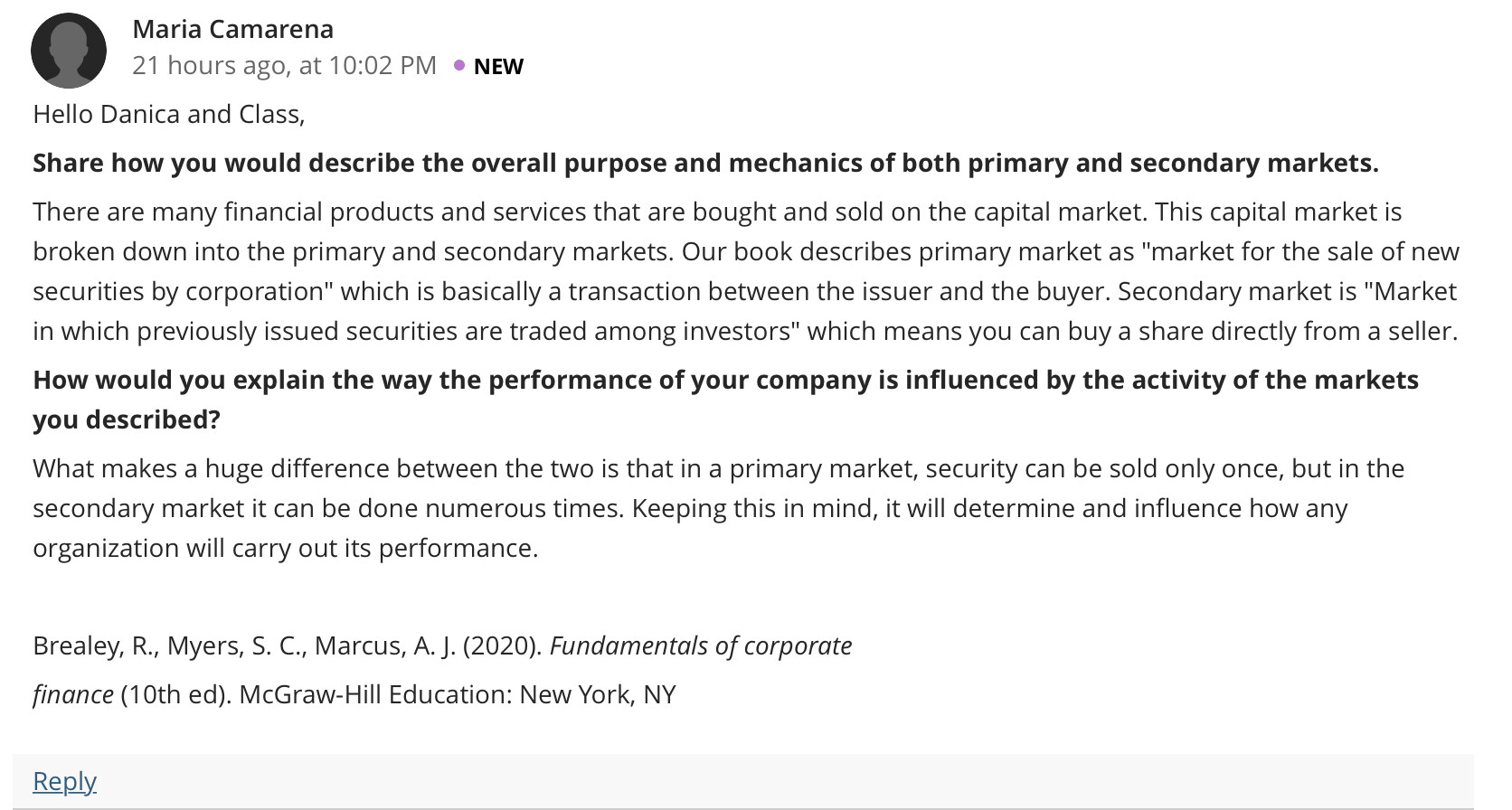
Task: Click italic title "Fundamentals of corporate"
Action: click(x=701, y=645)
